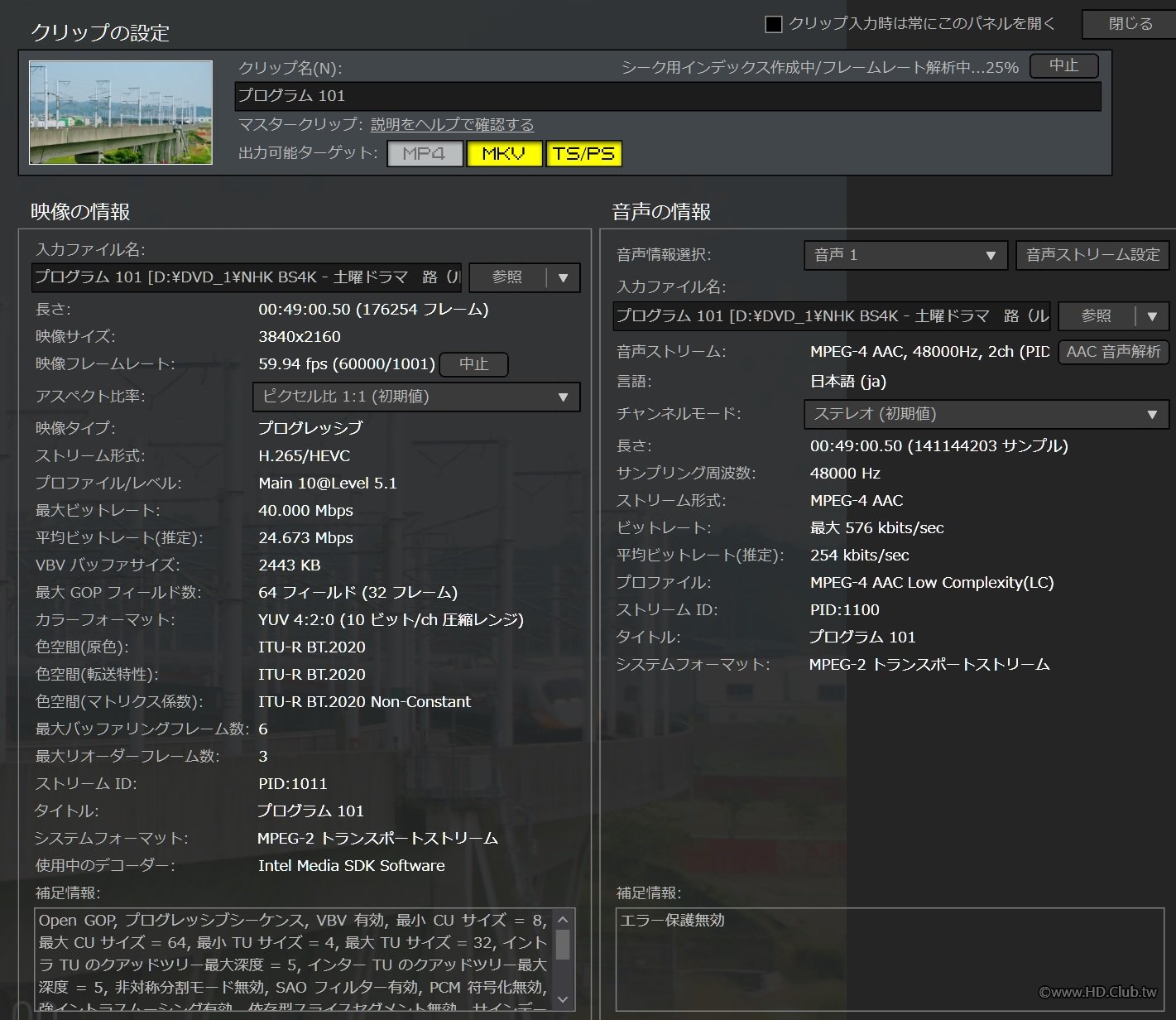Open the 音声 1 audio selection dropdown

905,255
